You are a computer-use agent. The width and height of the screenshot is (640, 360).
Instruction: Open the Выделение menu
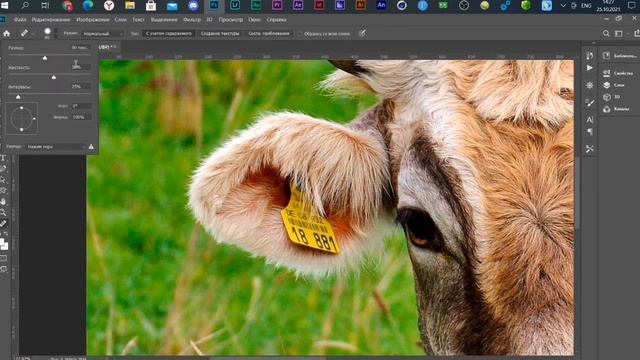[164, 20]
